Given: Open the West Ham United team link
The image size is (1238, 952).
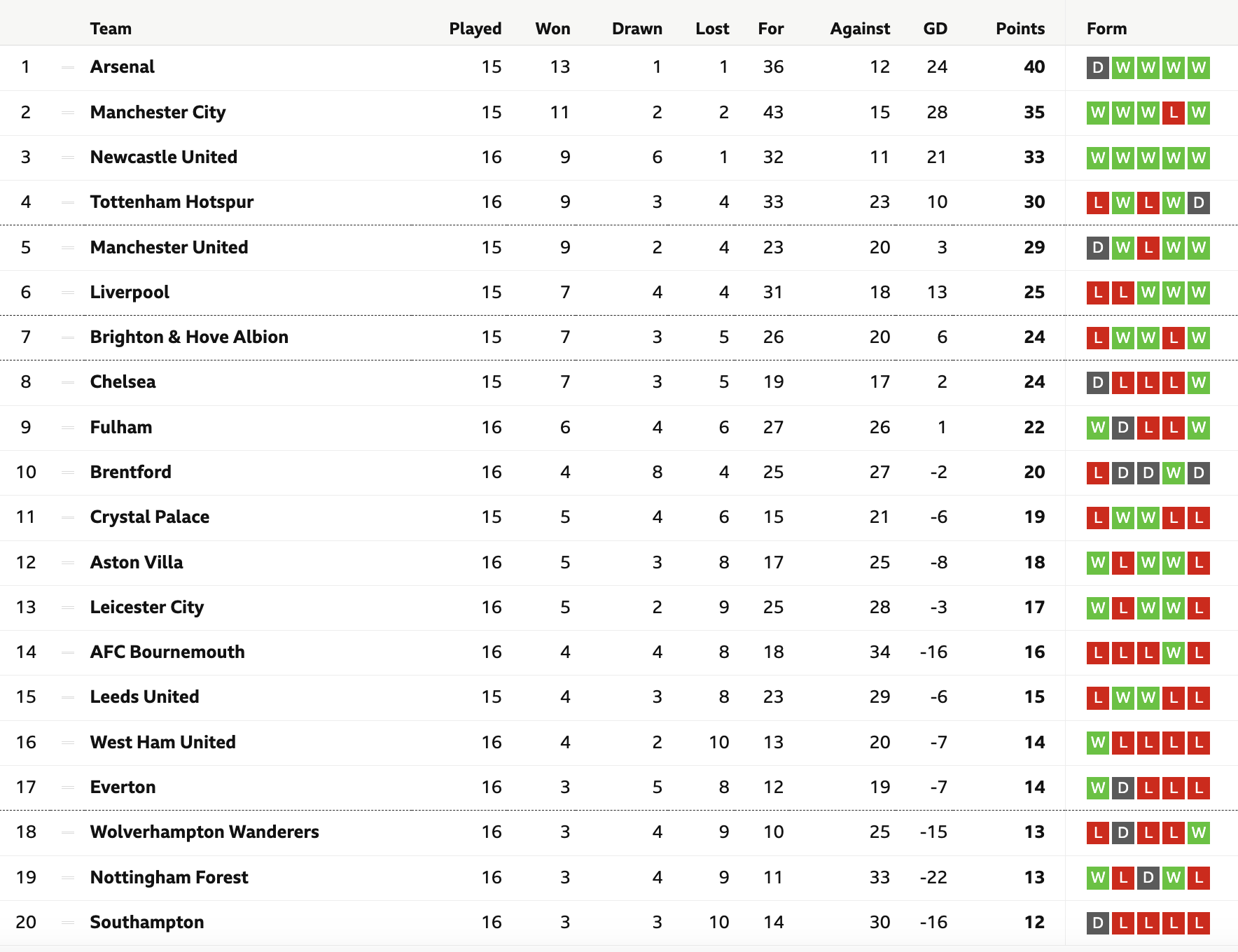Looking at the screenshot, I should 163,742.
